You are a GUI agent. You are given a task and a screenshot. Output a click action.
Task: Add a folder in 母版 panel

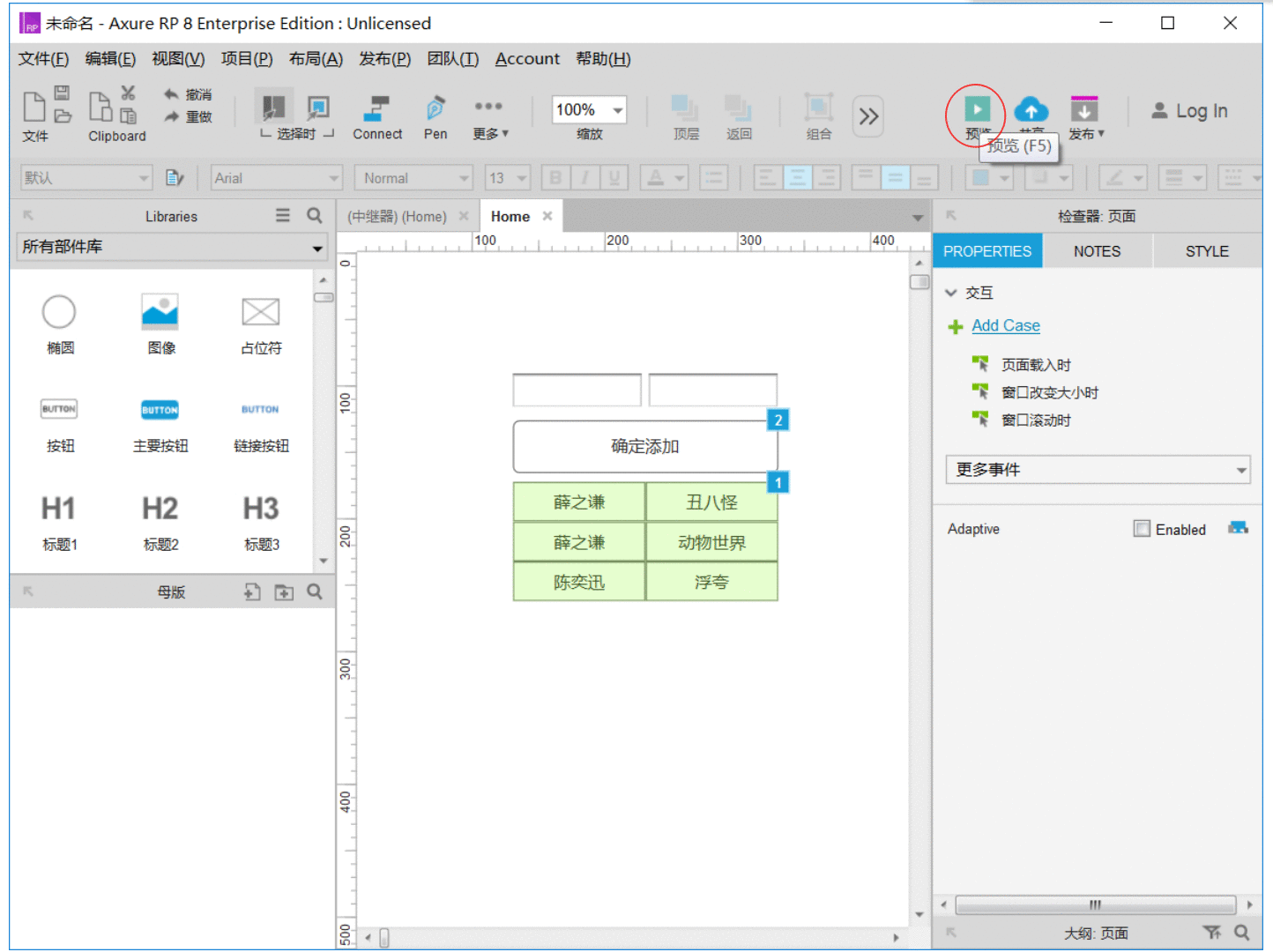[284, 592]
